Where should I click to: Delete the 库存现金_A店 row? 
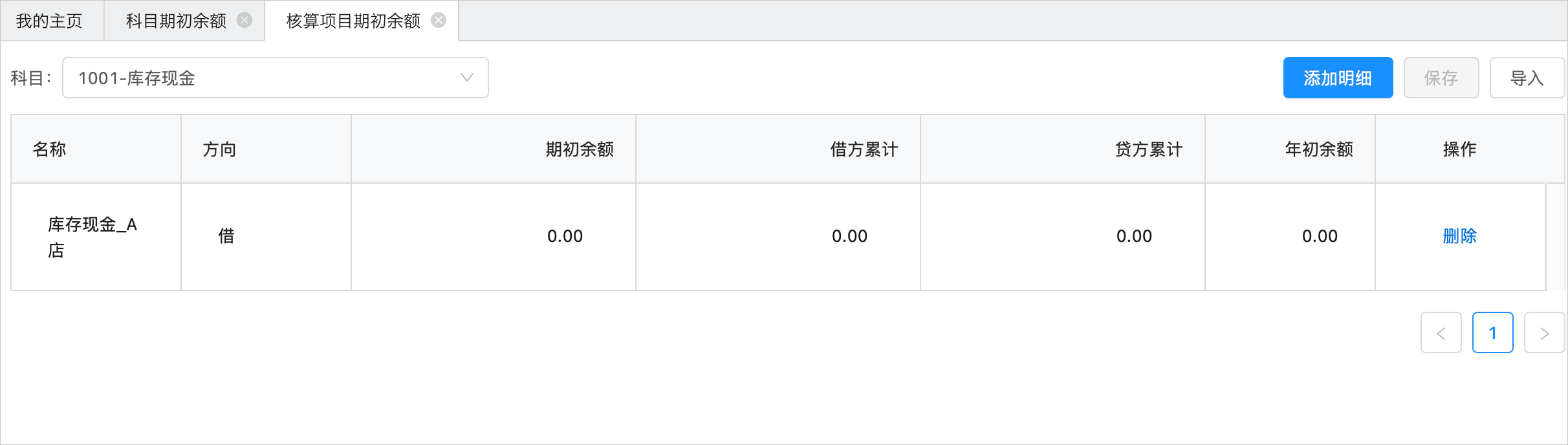pyautogui.click(x=1460, y=236)
